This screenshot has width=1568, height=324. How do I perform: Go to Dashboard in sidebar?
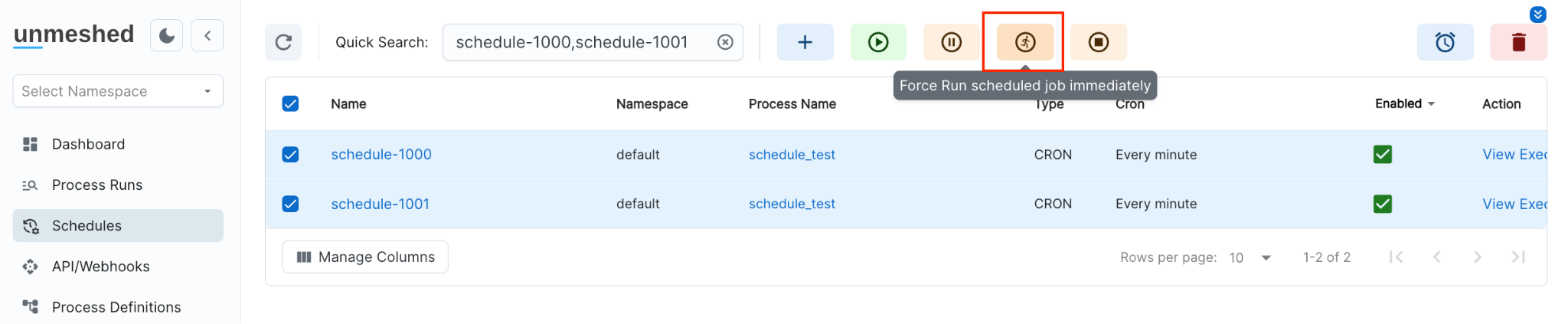click(x=88, y=144)
